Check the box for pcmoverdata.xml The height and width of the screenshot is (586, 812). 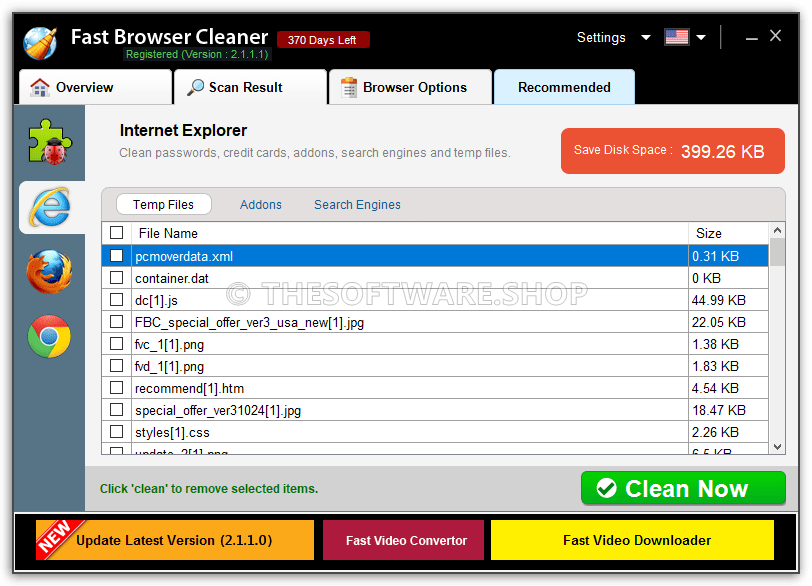coord(117,256)
